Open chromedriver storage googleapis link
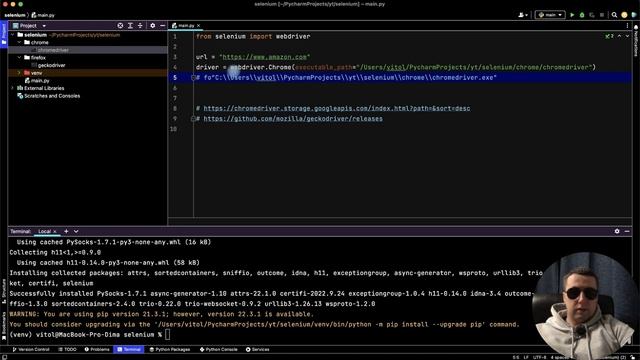Screen dimensions: 640x360 pos(337,108)
